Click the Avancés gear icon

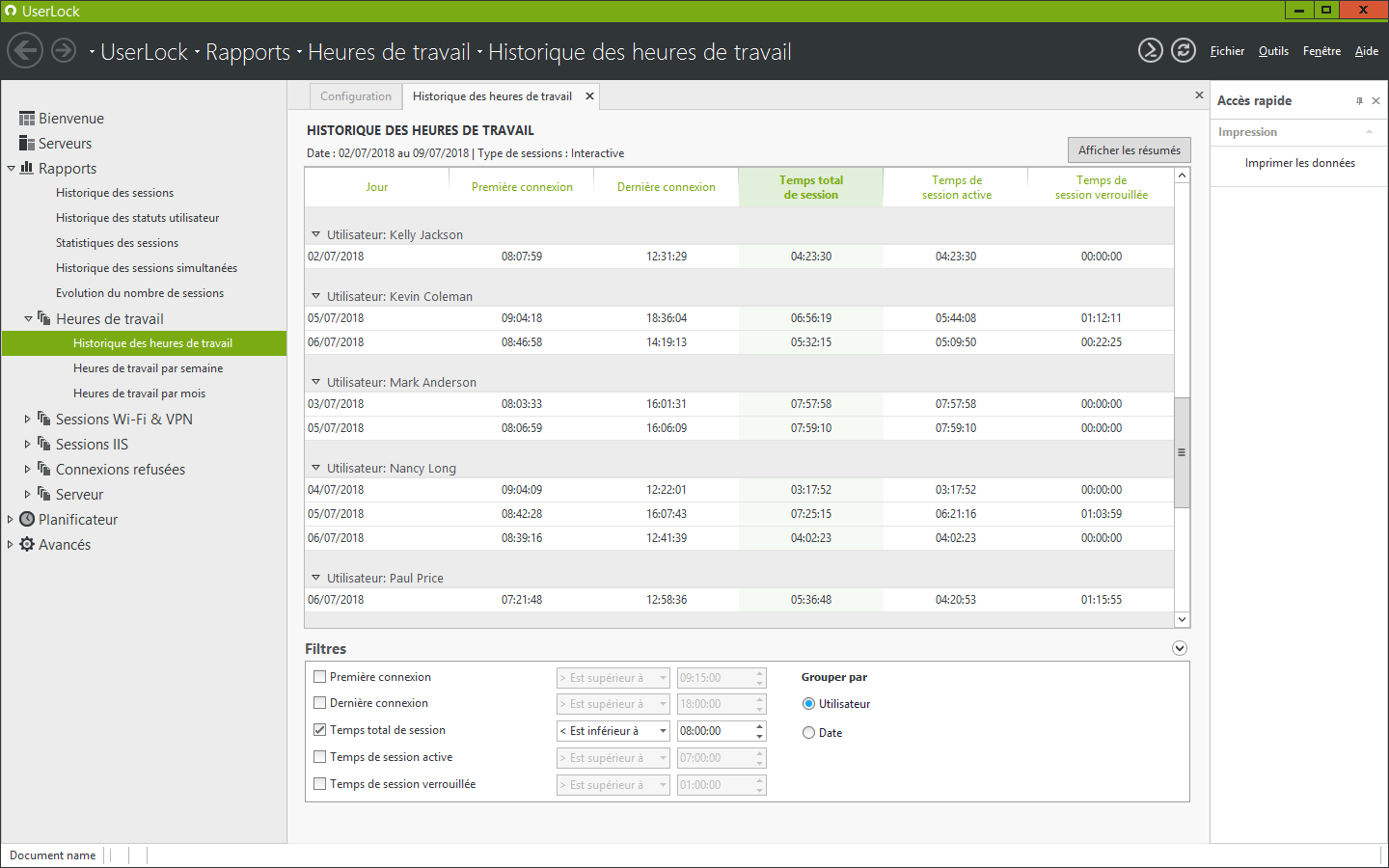[27, 544]
